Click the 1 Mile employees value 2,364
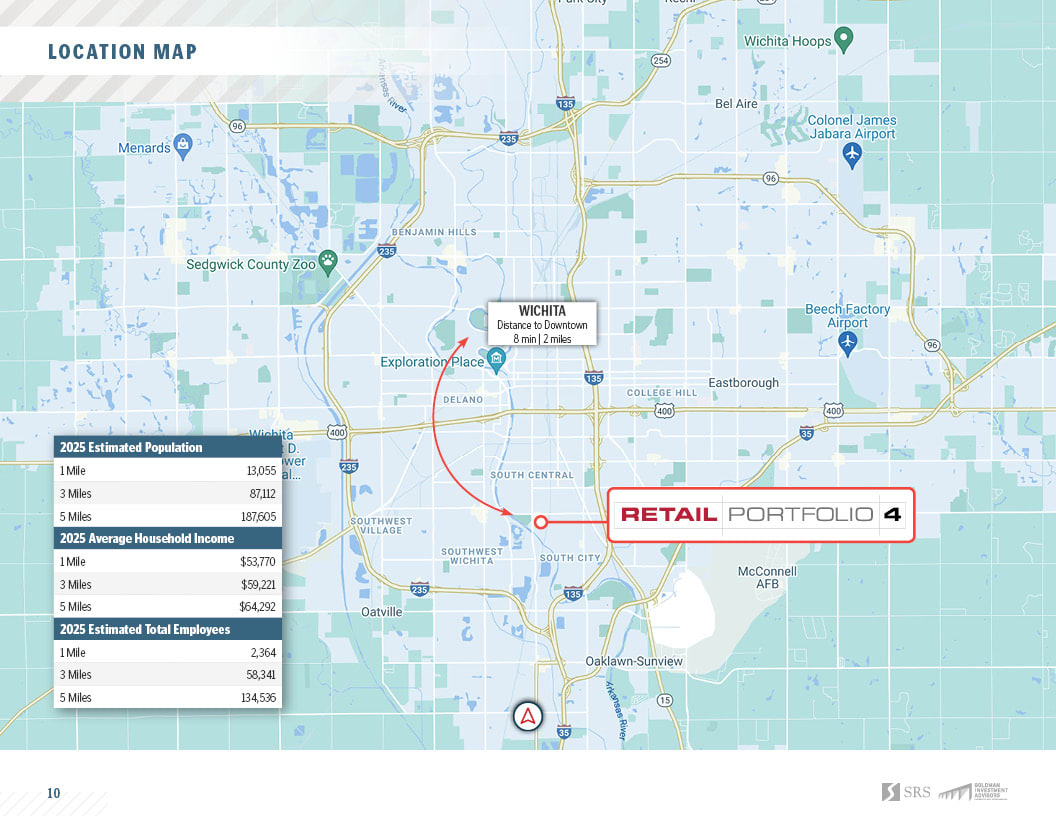This screenshot has height=816, width=1056. [x=263, y=652]
